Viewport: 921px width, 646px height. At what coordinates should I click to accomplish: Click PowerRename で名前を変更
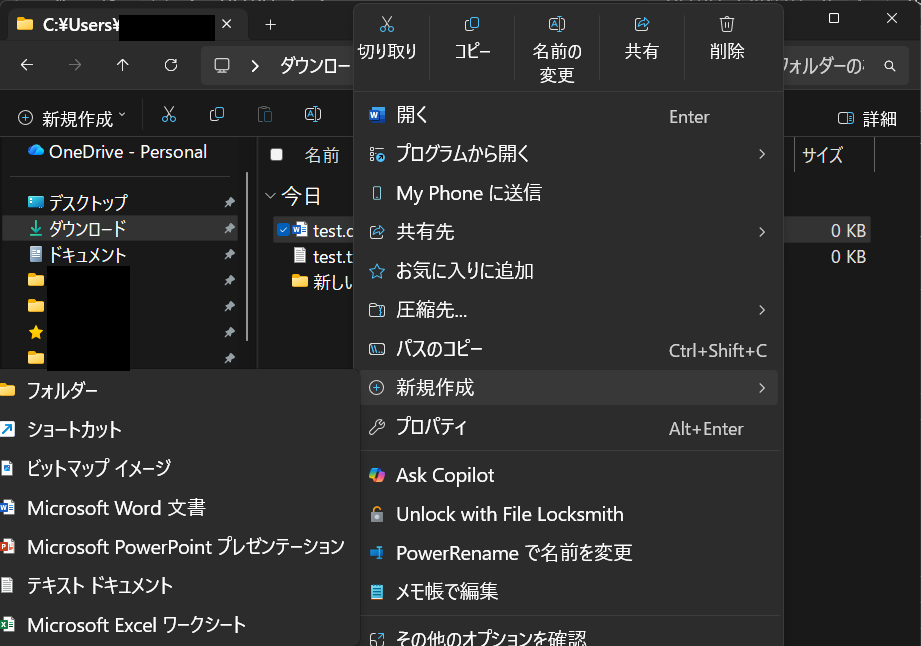(514, 553)
